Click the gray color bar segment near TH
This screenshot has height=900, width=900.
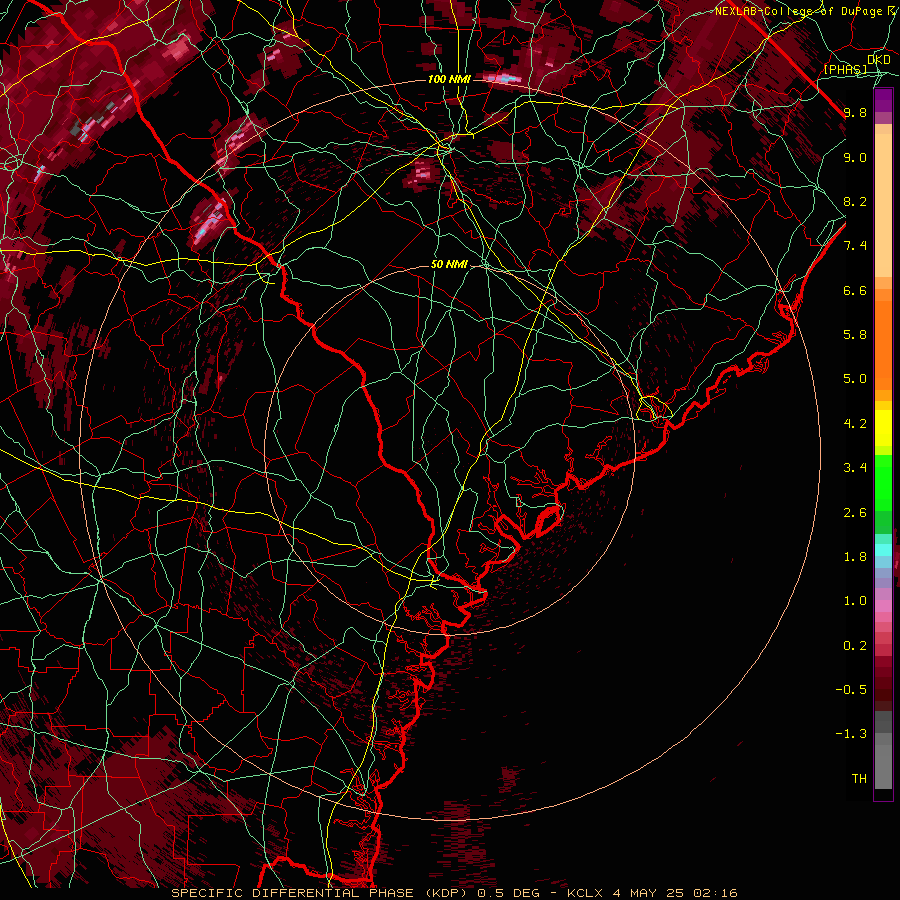tap(883, 766)
